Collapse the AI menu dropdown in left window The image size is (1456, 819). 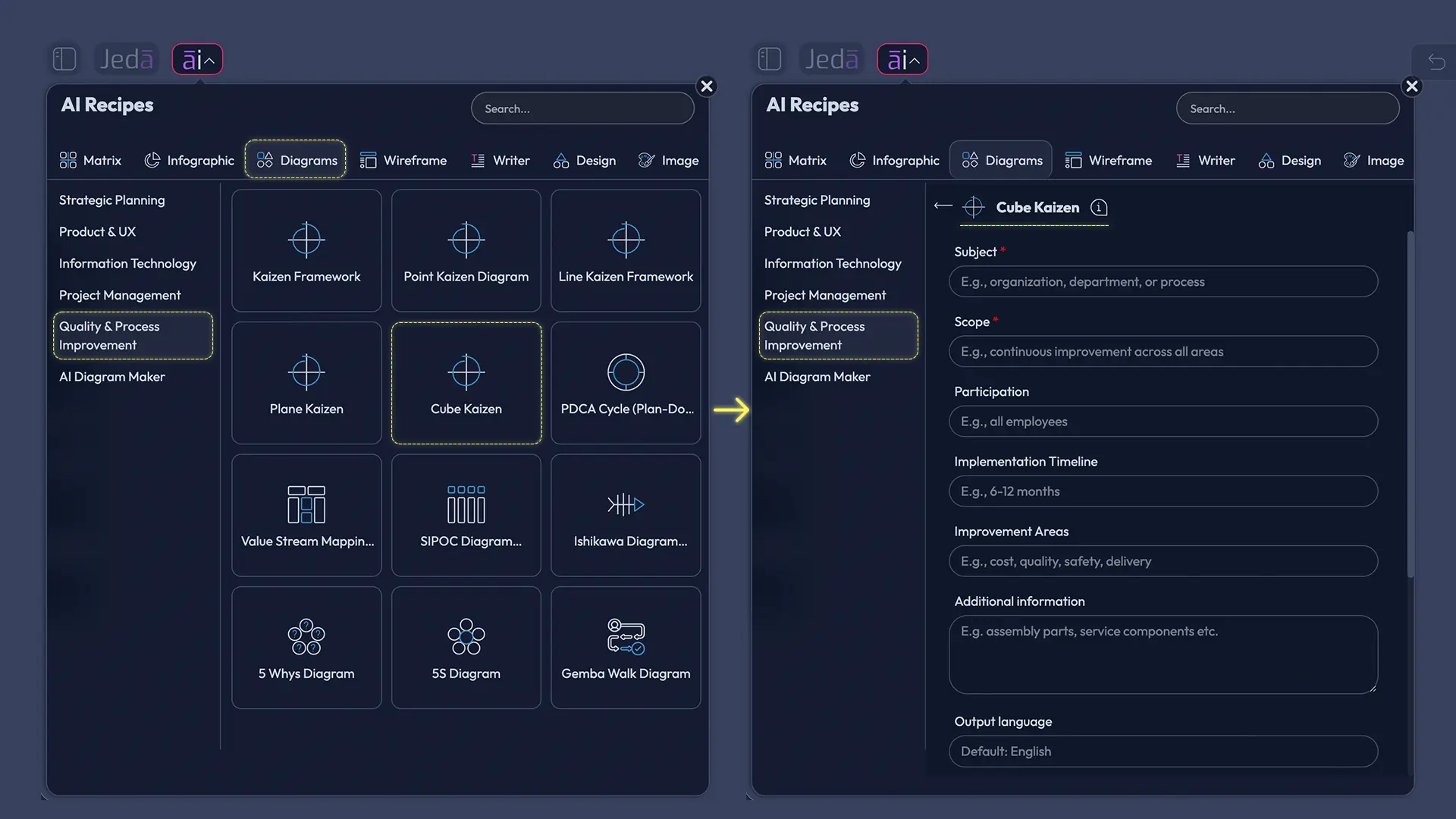point(197,59)
